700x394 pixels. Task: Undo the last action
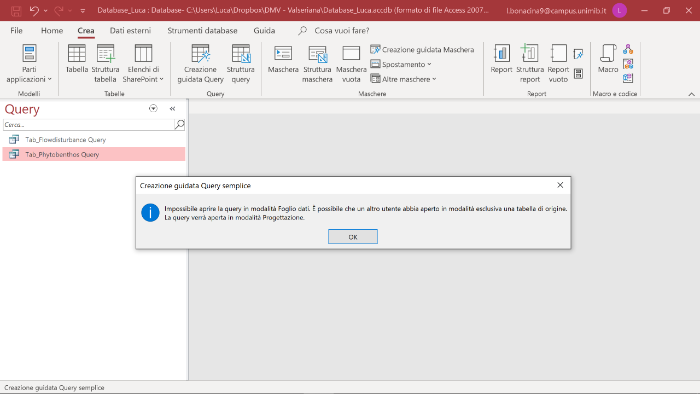tap(34, 11)
